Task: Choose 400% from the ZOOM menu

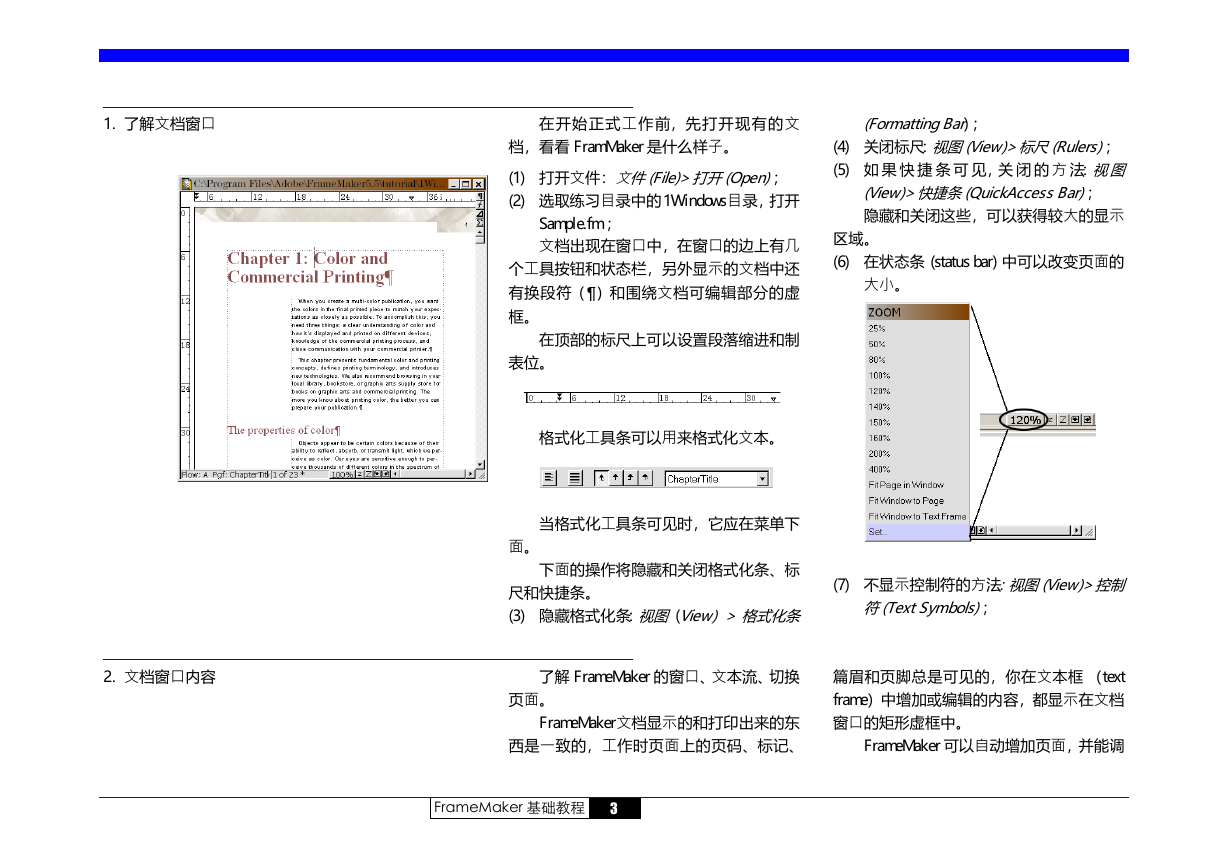Action: [879, 470]
